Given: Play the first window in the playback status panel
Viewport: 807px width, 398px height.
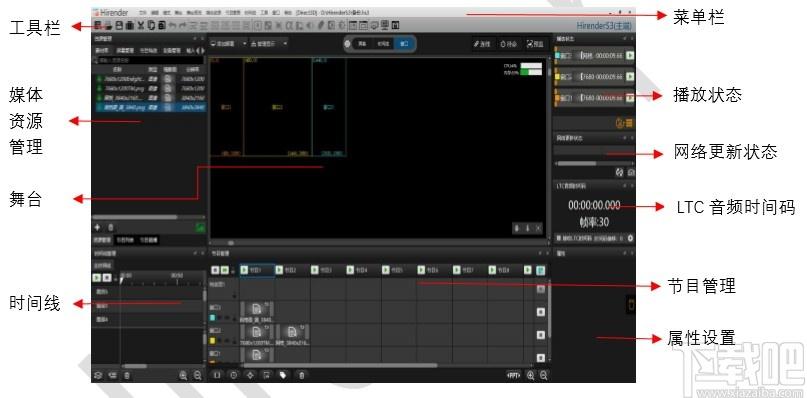Looking at the screenshot, I should point(629,56).
